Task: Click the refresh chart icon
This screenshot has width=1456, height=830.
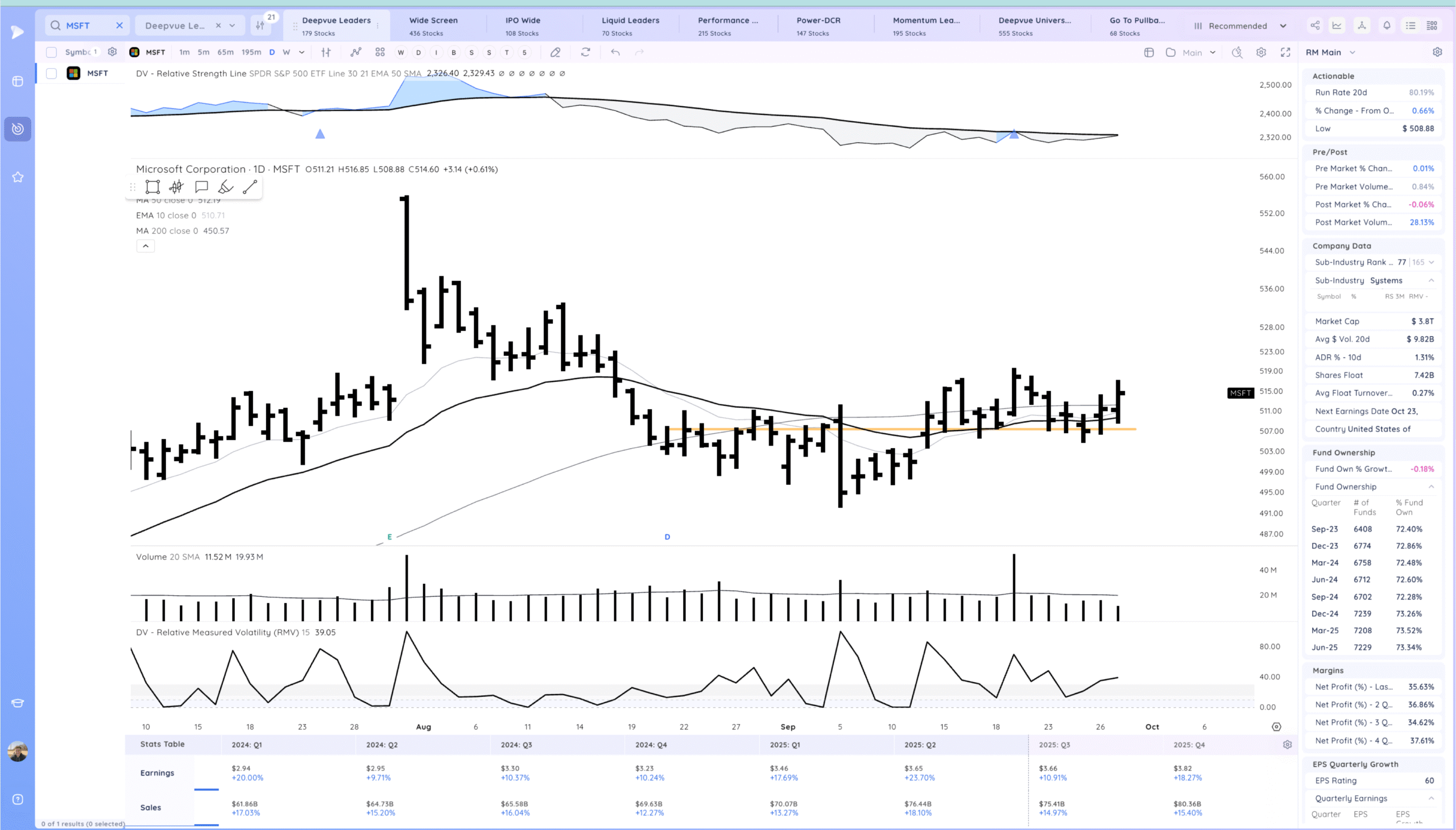Action: tap(585, 52)
